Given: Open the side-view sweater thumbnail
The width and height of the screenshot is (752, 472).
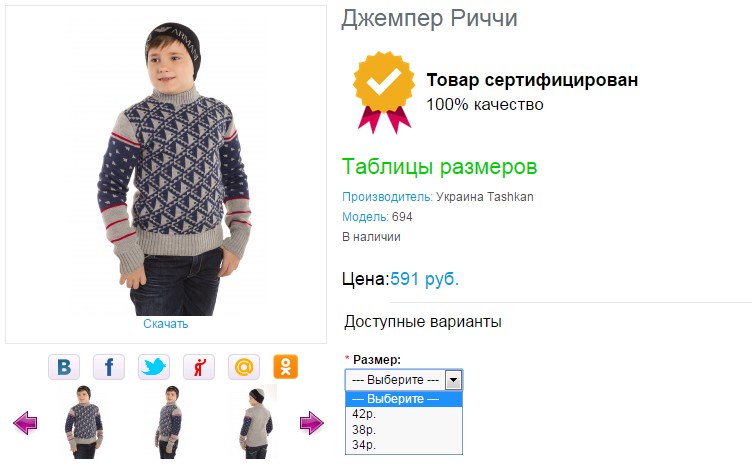Looking at the screenshot, I should (168, 422).
